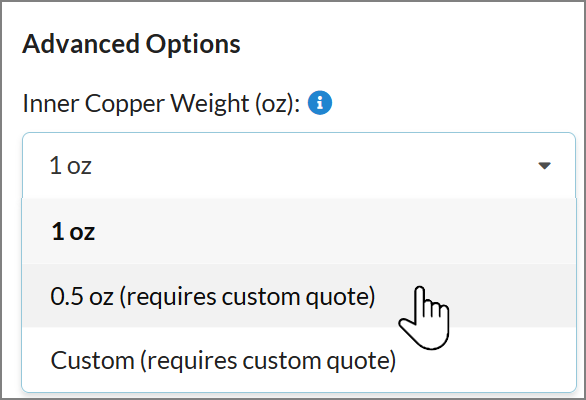586x400 pixels.
Task: Click blank space right of Custom option
Action: tap(486, 360)
